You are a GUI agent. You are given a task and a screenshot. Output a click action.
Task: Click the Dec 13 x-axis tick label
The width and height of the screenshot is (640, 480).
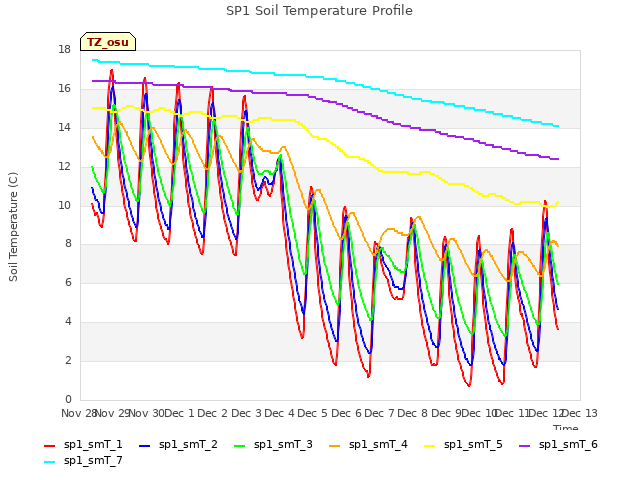coord(580,413)
